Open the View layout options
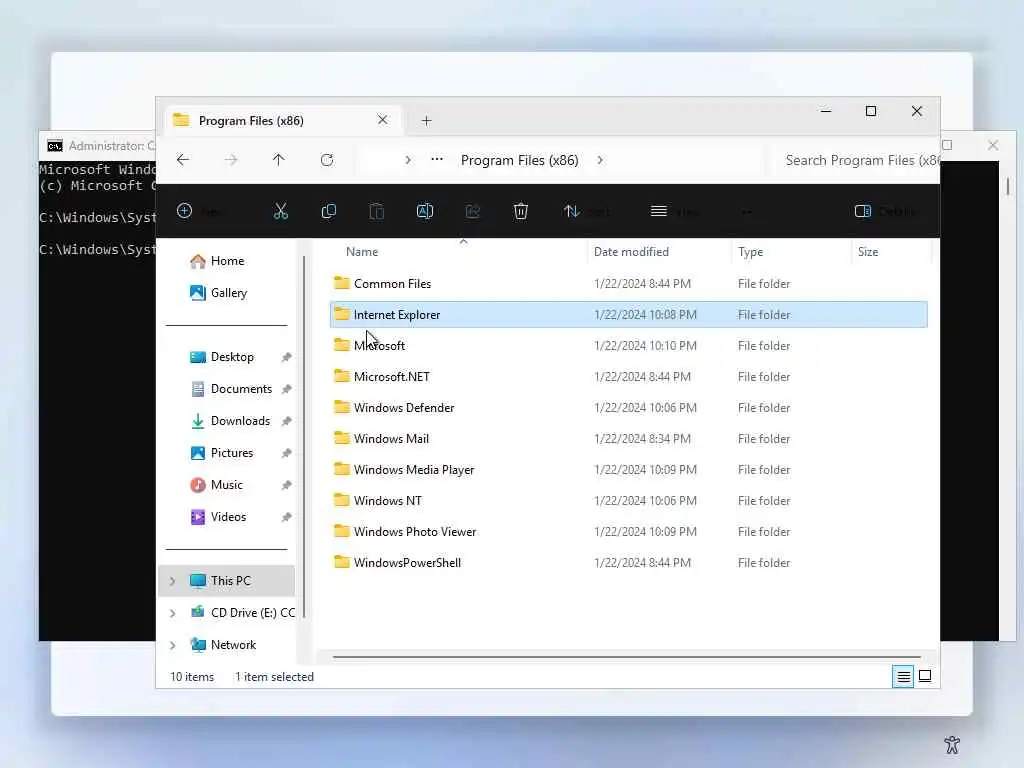This screenshot has height=768, width=1024. 675,211
